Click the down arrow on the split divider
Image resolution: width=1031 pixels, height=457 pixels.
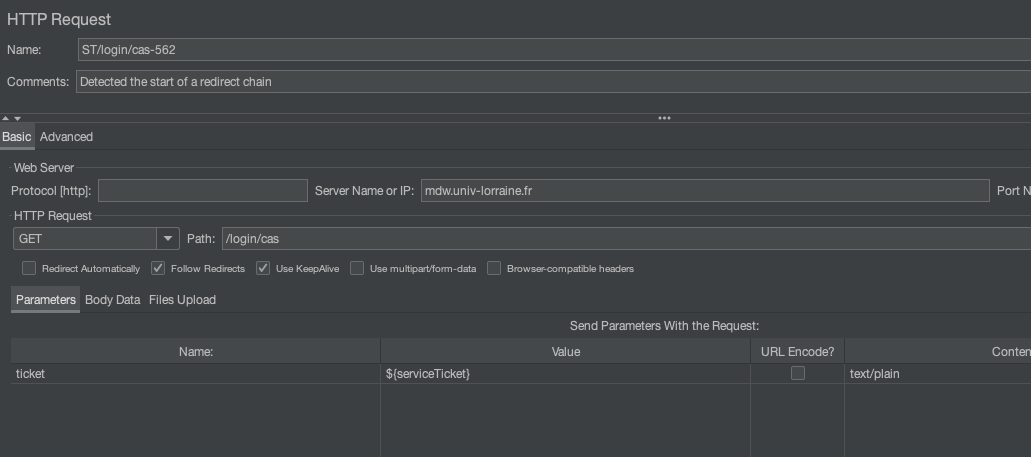point(17,118)
